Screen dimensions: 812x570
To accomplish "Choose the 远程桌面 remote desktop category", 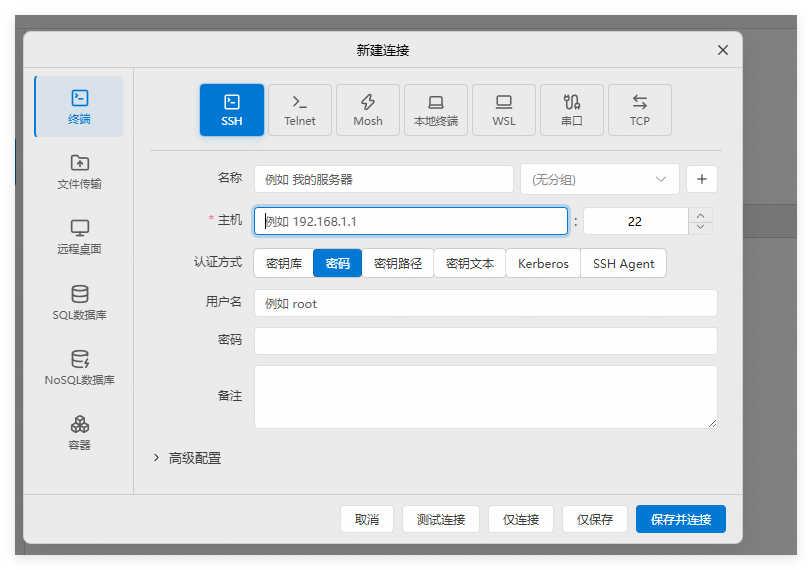I will click(79, 237).
